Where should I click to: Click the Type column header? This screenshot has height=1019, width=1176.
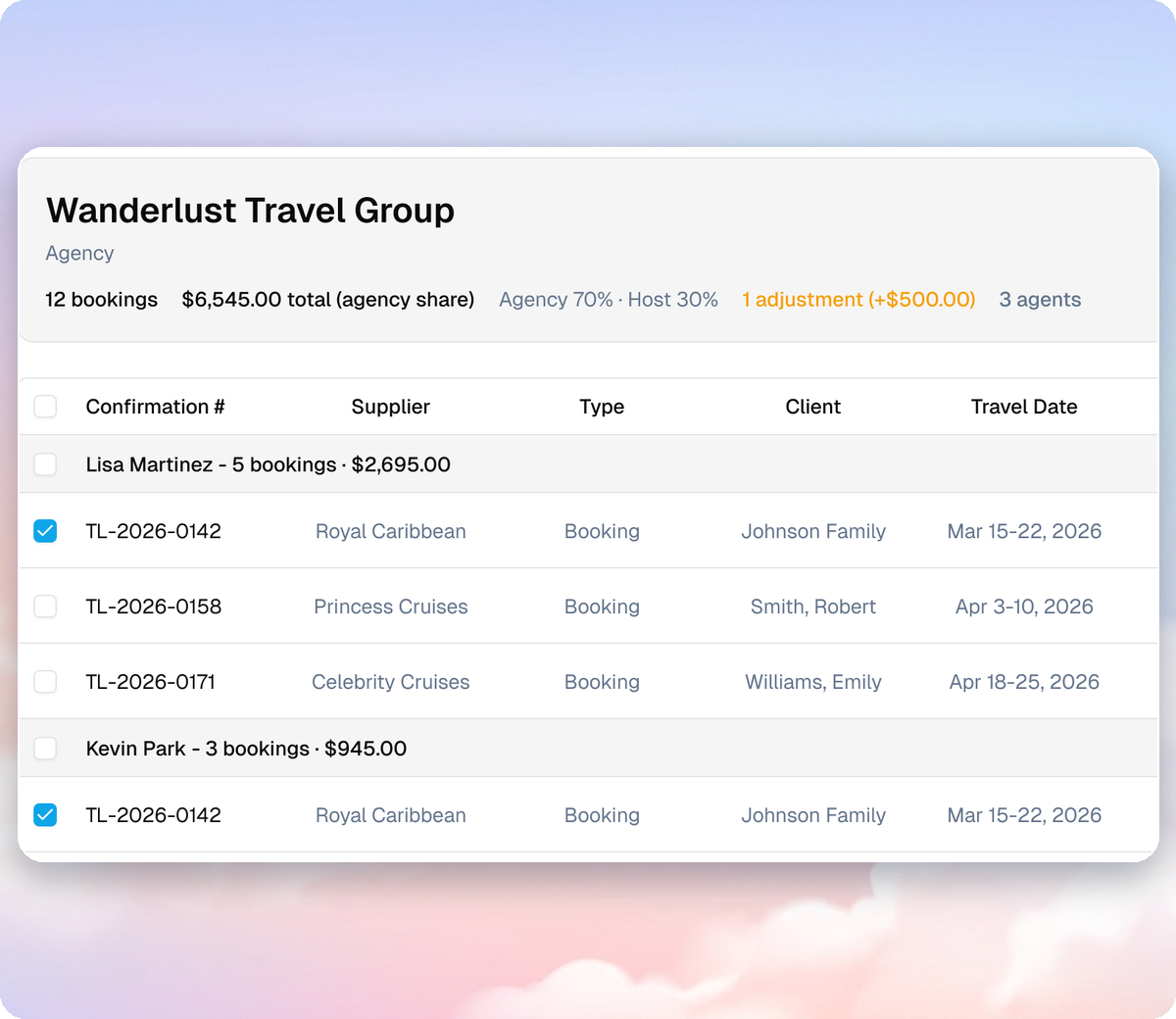[x=602, y=407]
